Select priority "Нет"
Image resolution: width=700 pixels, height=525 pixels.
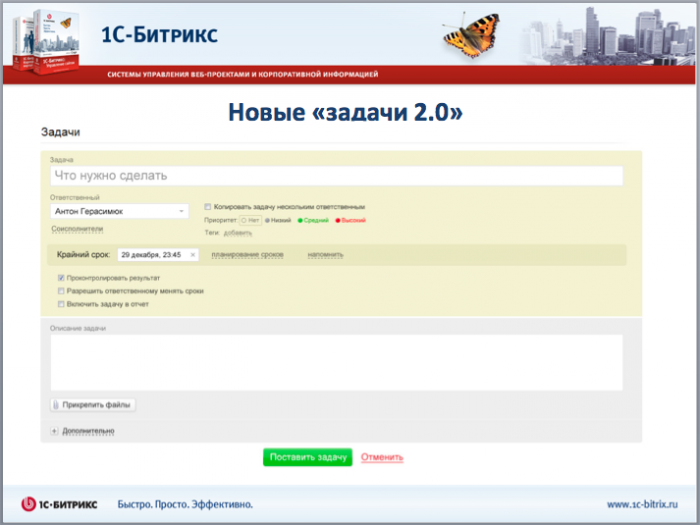[x=250, y=220]
